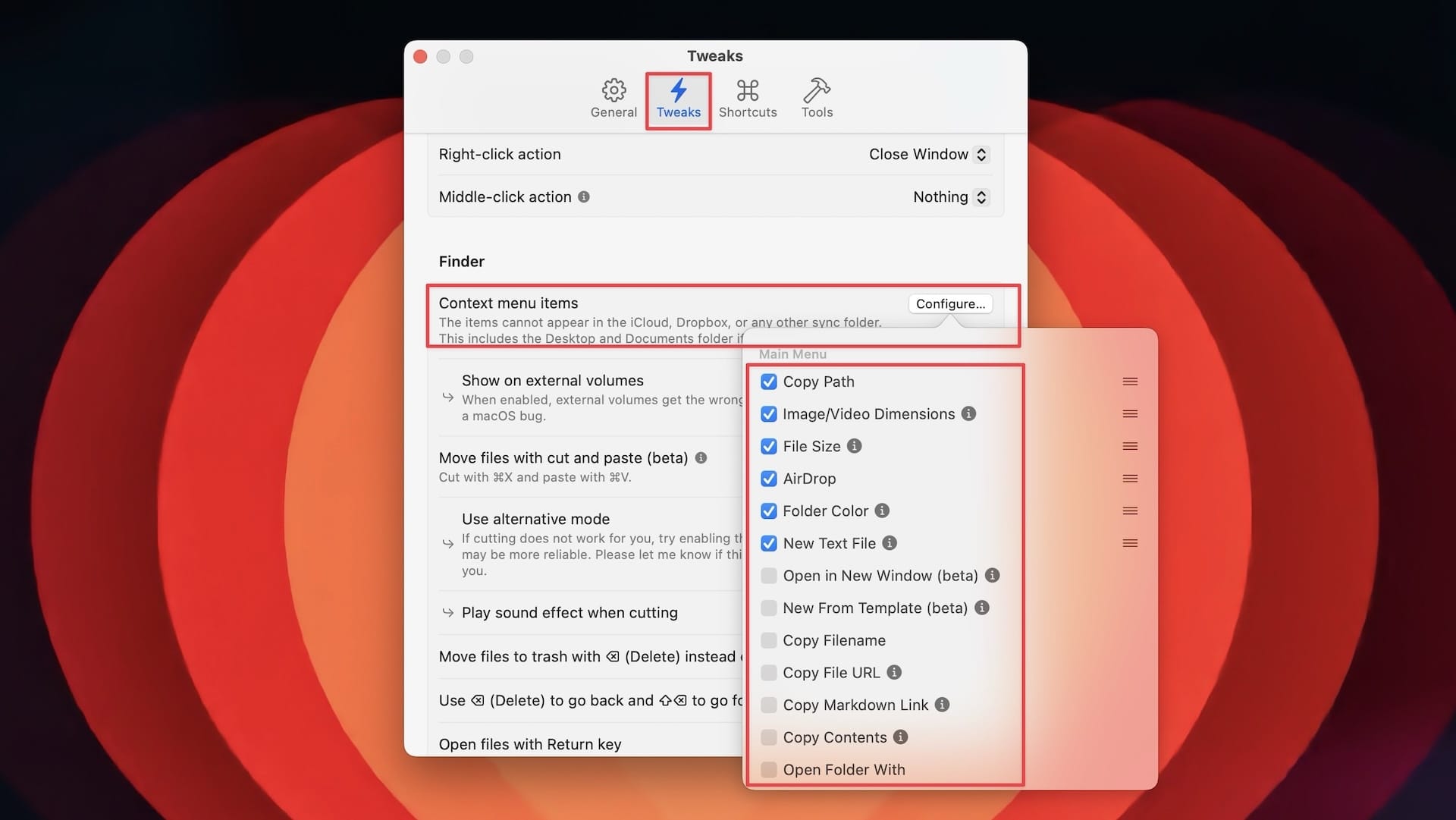Click the Open in New Window info icon
1456x820 pixels.
[992, 575]
